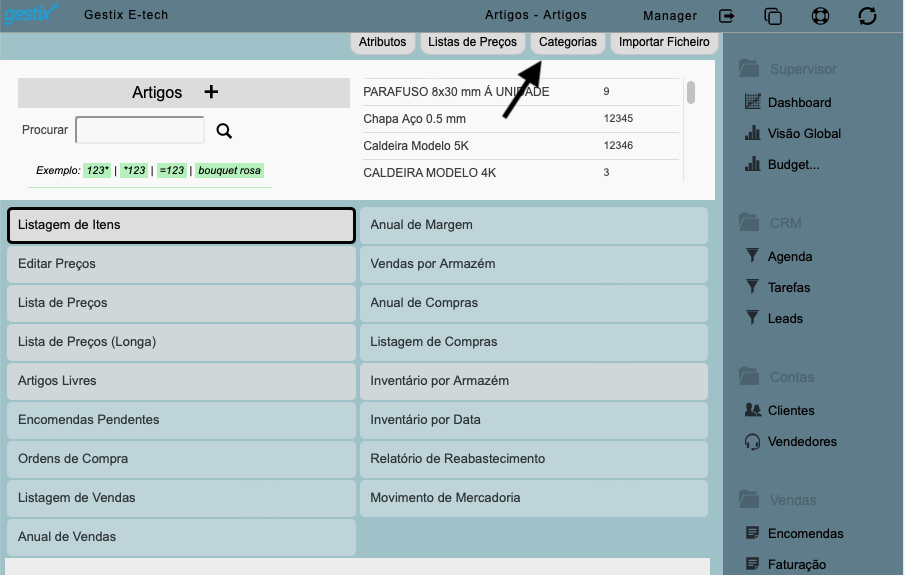Screen dimensions: 905x575
Task: Open Anual de Margem report
Action: [x=534, y=225]
